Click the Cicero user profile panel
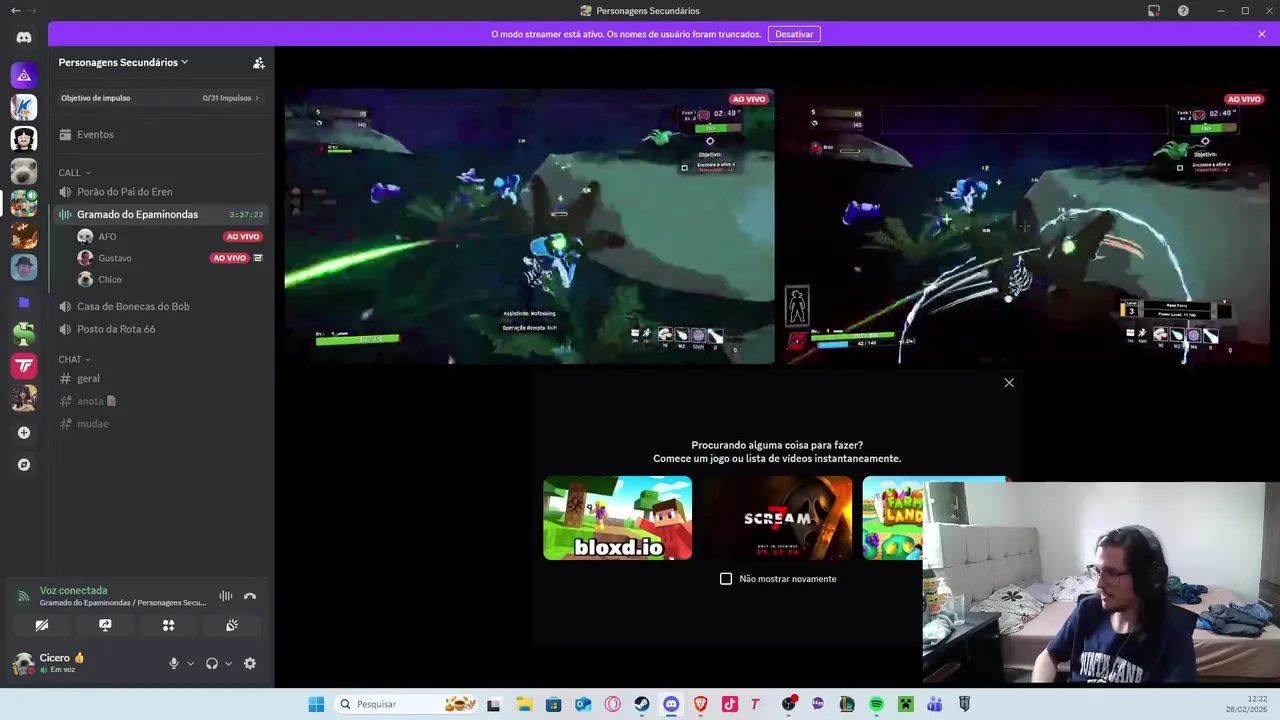1280x720 pixels. point(84,663)
